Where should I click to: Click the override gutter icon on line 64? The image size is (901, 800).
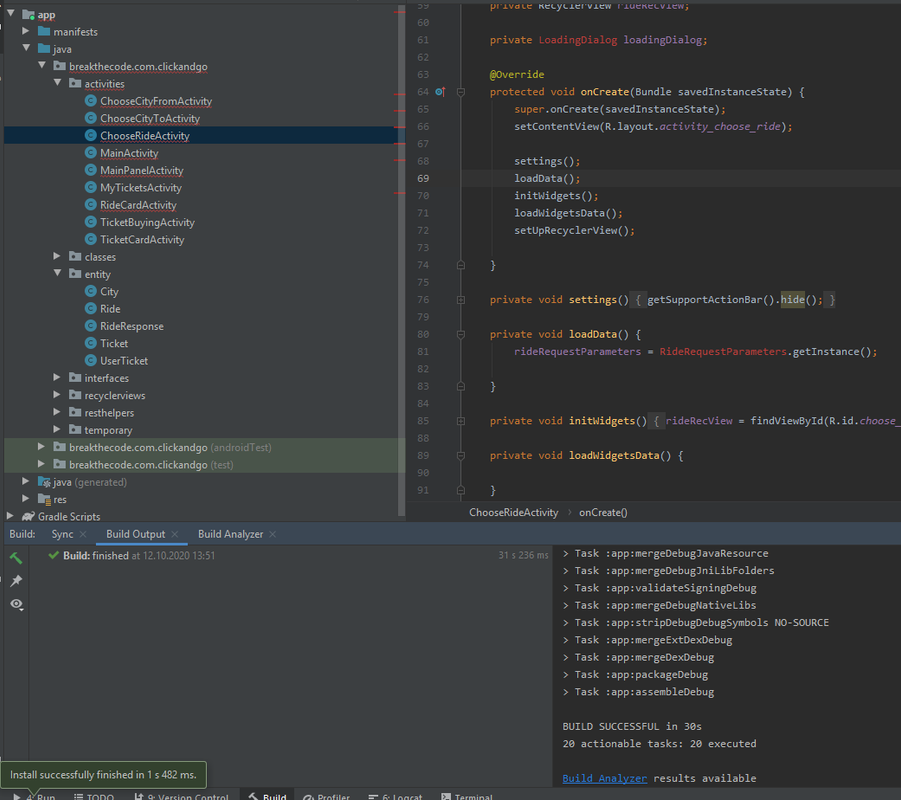tap(440, 91)
